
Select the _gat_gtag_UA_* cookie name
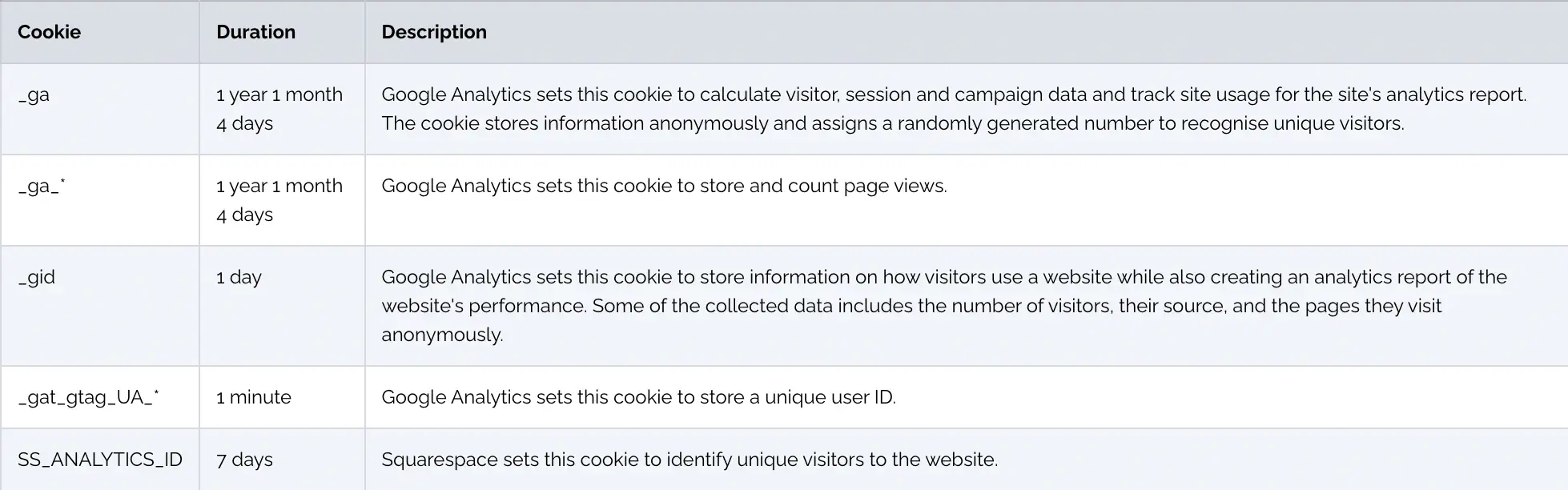[88, 397]
